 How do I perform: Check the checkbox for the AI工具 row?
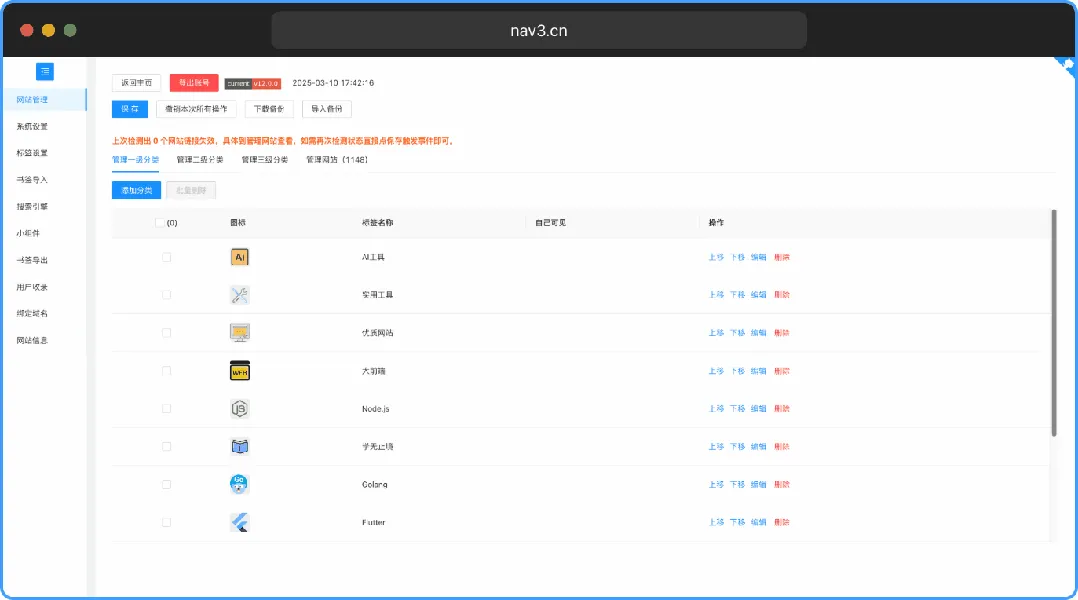pos(166,257)
